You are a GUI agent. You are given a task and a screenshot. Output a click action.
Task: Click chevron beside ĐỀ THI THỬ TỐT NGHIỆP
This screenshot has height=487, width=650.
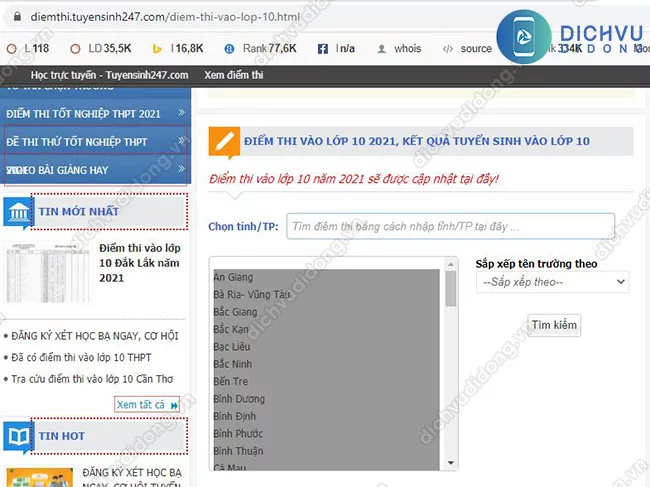181,141
